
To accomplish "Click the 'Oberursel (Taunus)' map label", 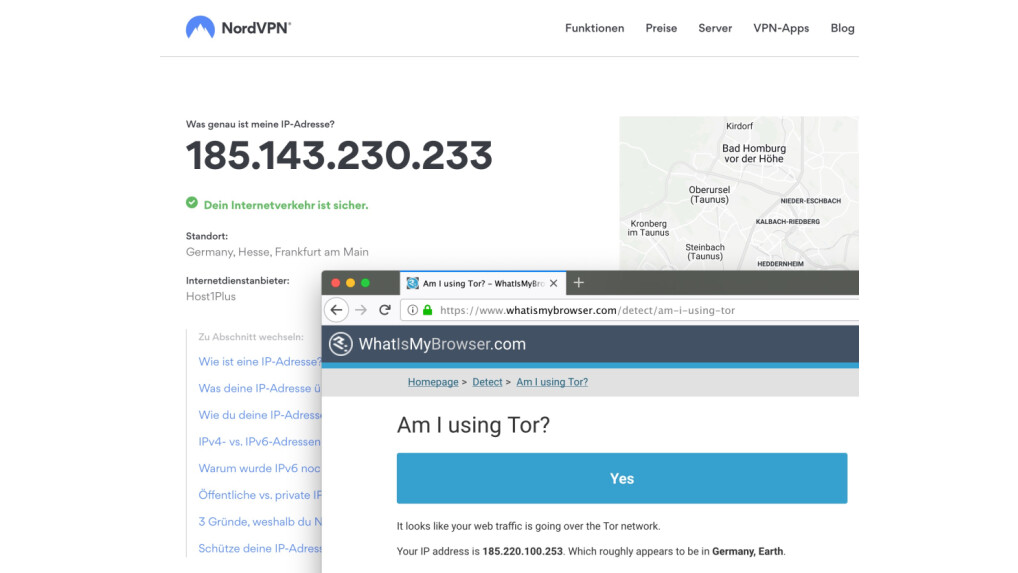I will coord(709,195).
